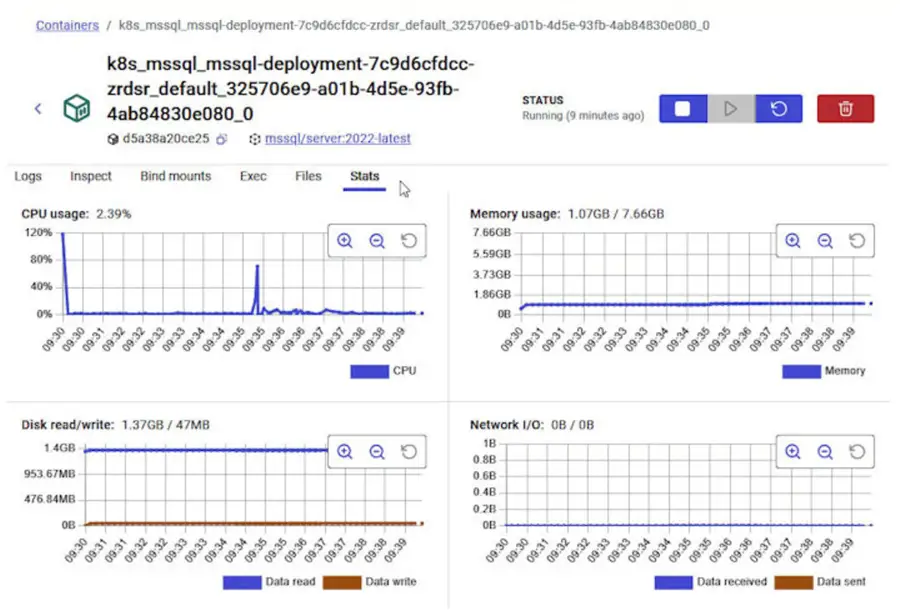Reset zoom on the Memory usage chart

tap(857, 240)
